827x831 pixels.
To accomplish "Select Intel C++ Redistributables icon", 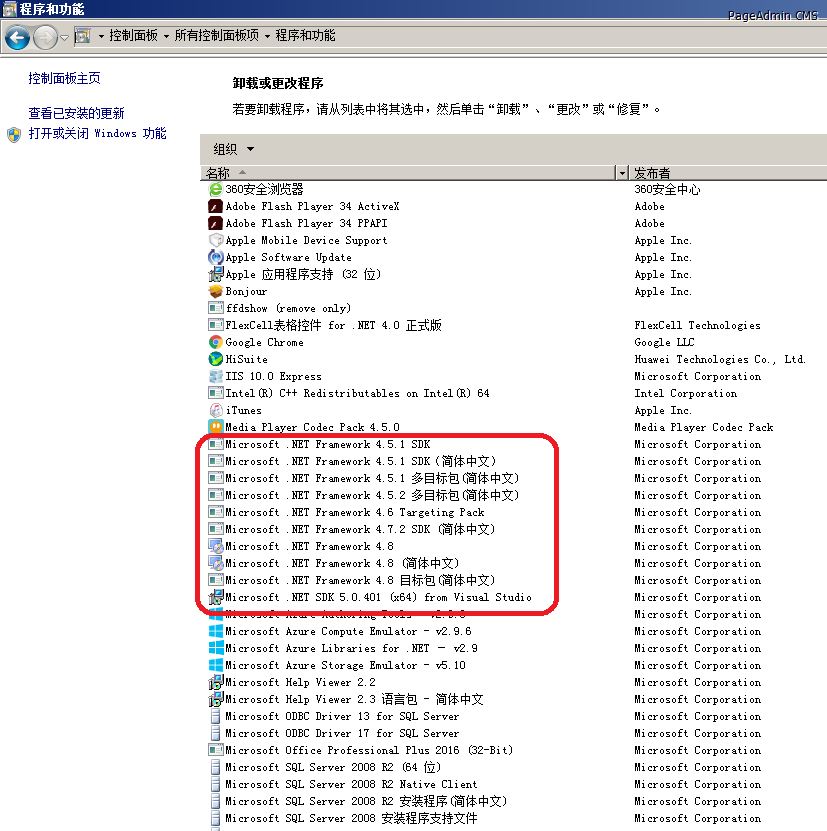I will point(216,393).
